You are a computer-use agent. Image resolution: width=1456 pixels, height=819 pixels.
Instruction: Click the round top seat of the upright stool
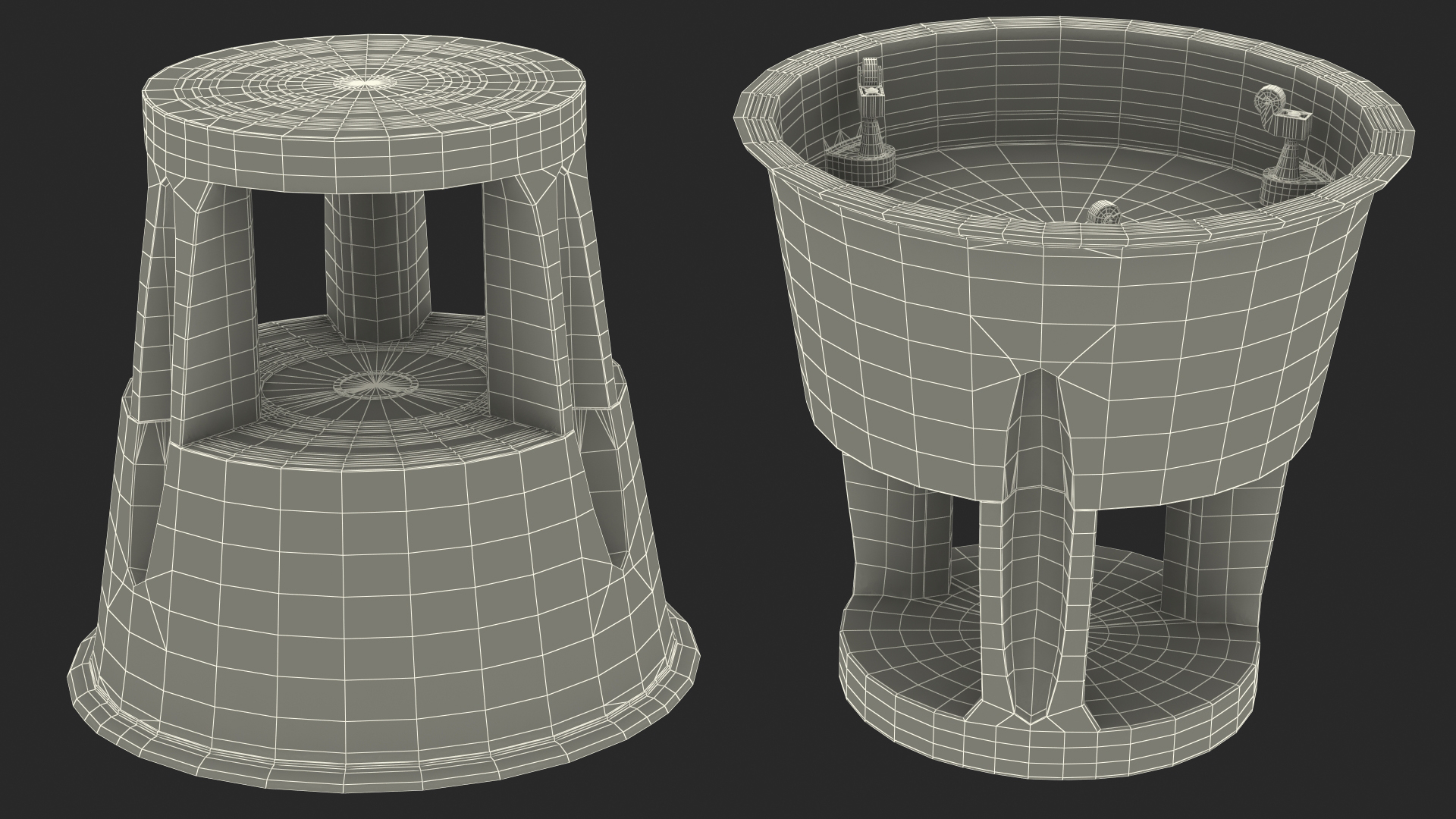(x=364, y=115)
